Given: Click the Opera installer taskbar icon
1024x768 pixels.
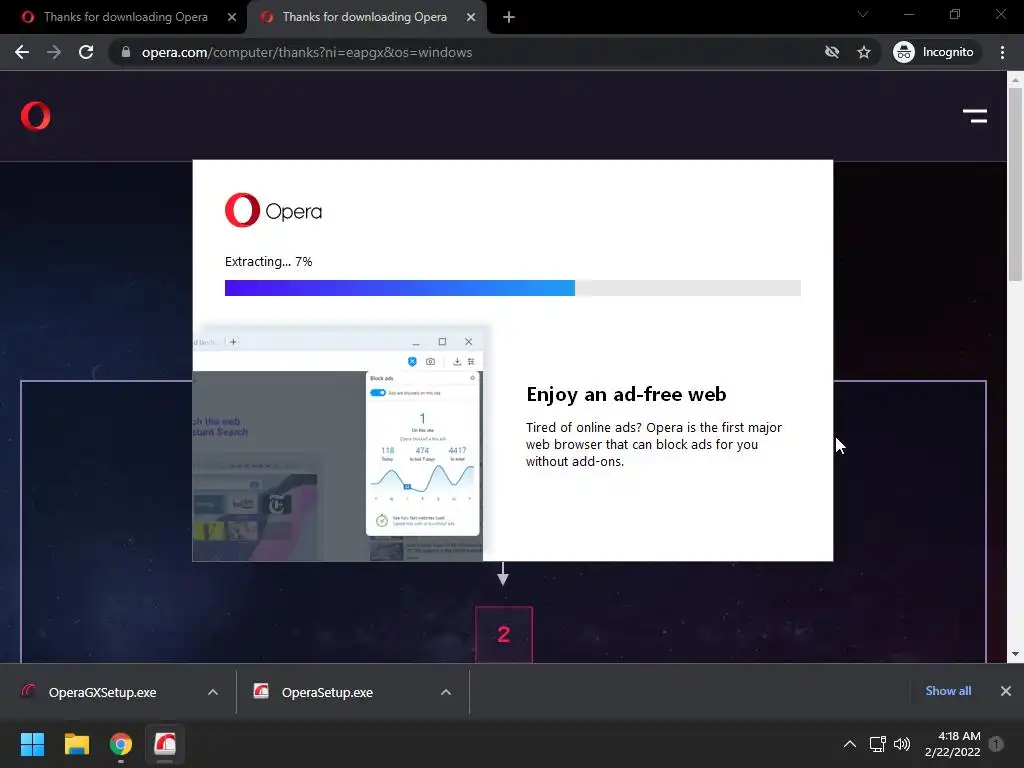Looking at the screenshot, I should [165, 744].
